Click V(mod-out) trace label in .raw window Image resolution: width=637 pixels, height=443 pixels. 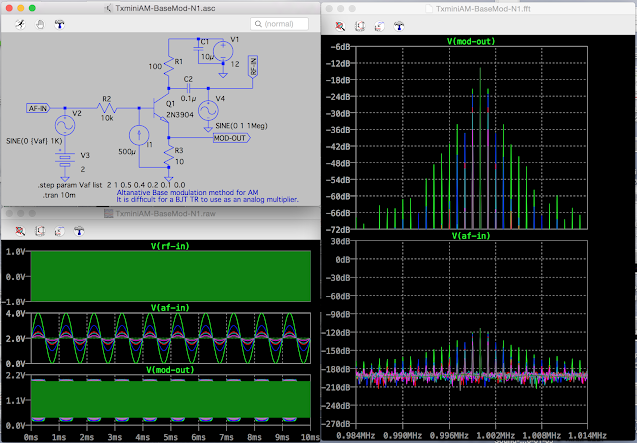(x=170, y=369)
